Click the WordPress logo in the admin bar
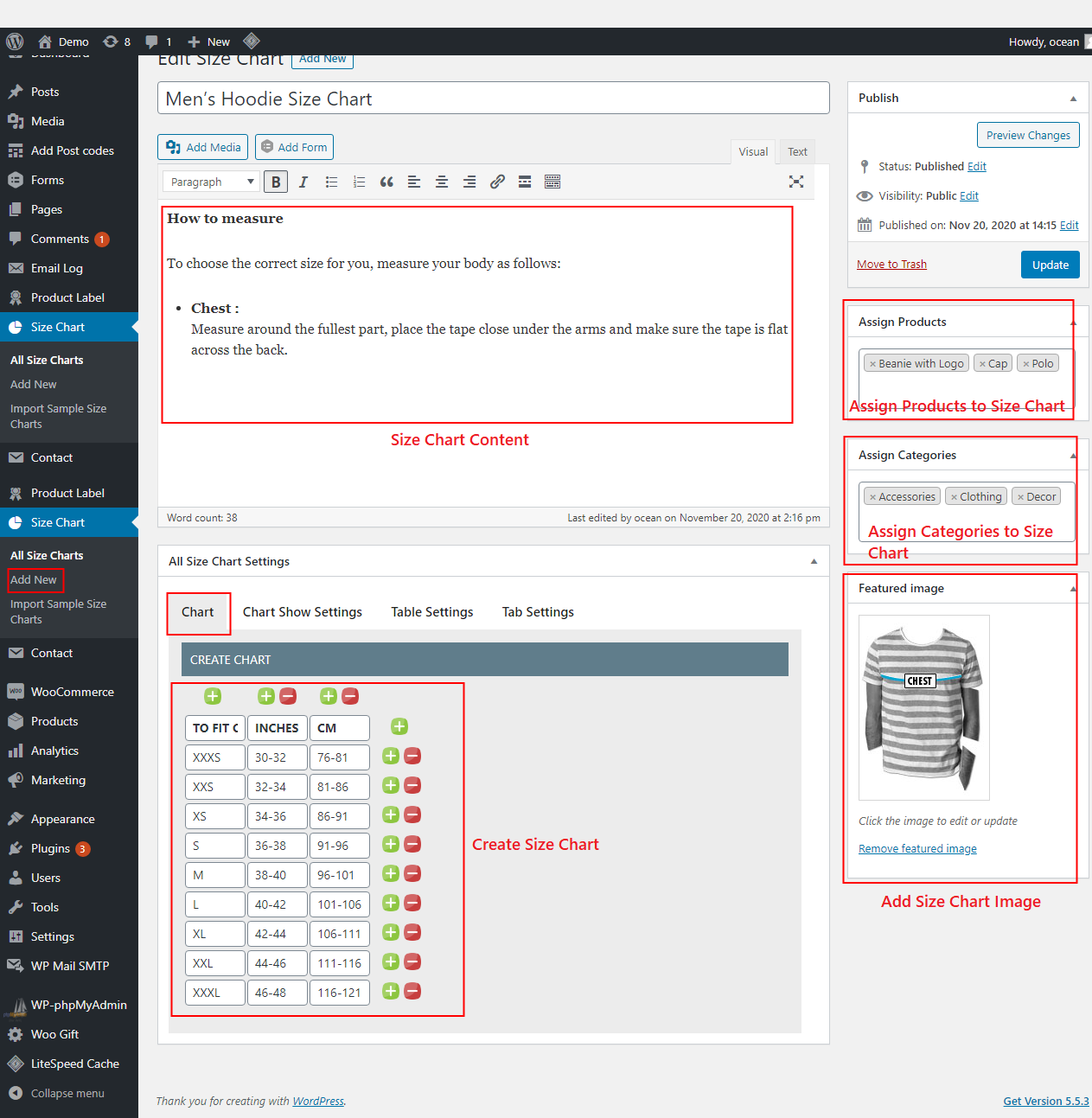The image size is (1092, 1118). (14, 41)
